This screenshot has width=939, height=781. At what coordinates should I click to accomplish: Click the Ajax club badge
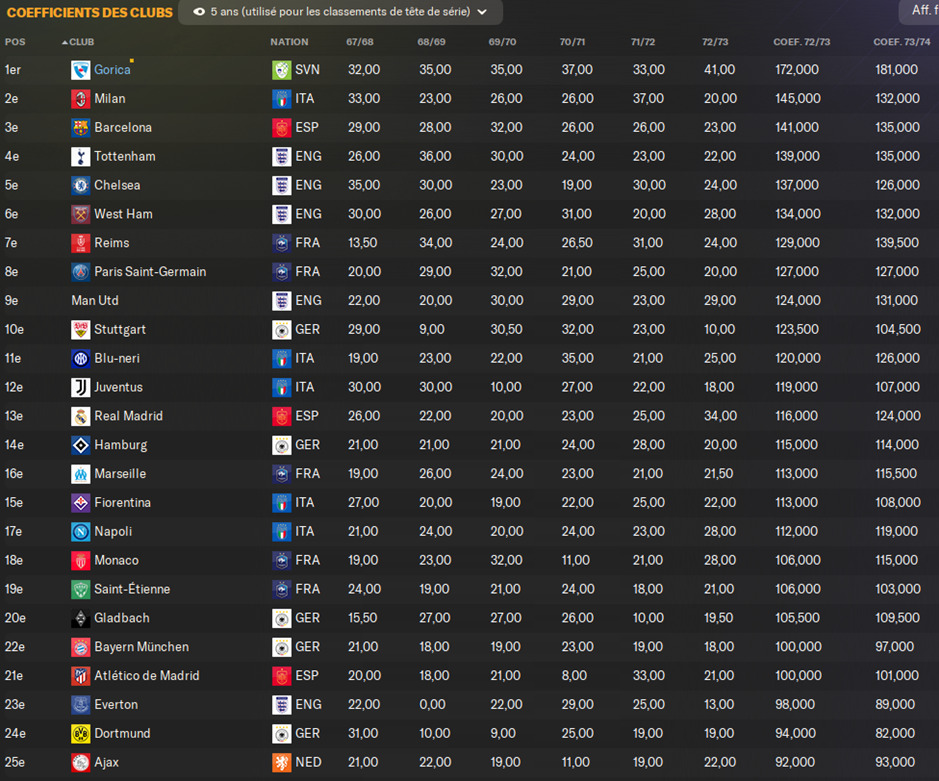point(80,762)
